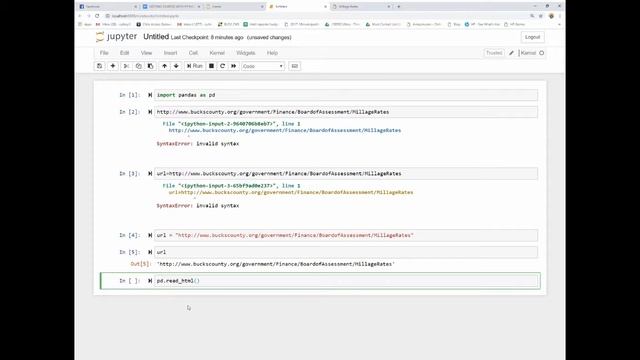Insert a cell below with the plus icon
The width and height of the screenshot is (640, 360).
(113, 66)
